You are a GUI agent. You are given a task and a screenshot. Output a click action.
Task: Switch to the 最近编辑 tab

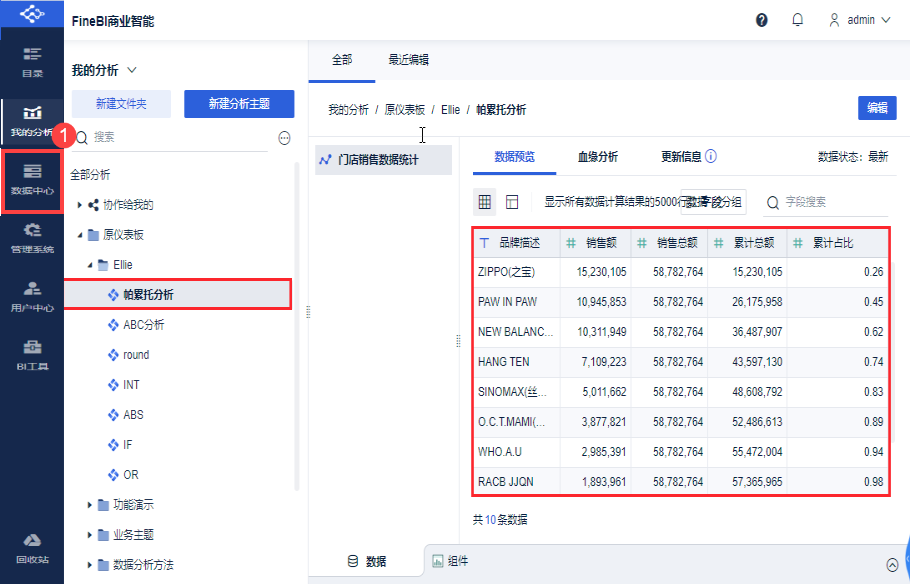(409, 60)
